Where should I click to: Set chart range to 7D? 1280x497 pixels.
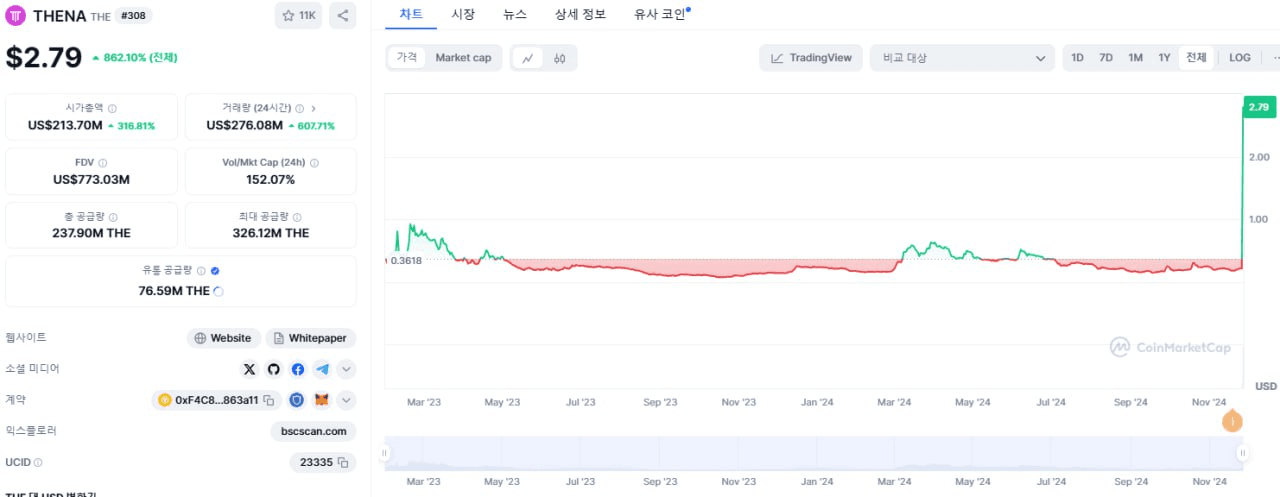(x=1106, y=58)
